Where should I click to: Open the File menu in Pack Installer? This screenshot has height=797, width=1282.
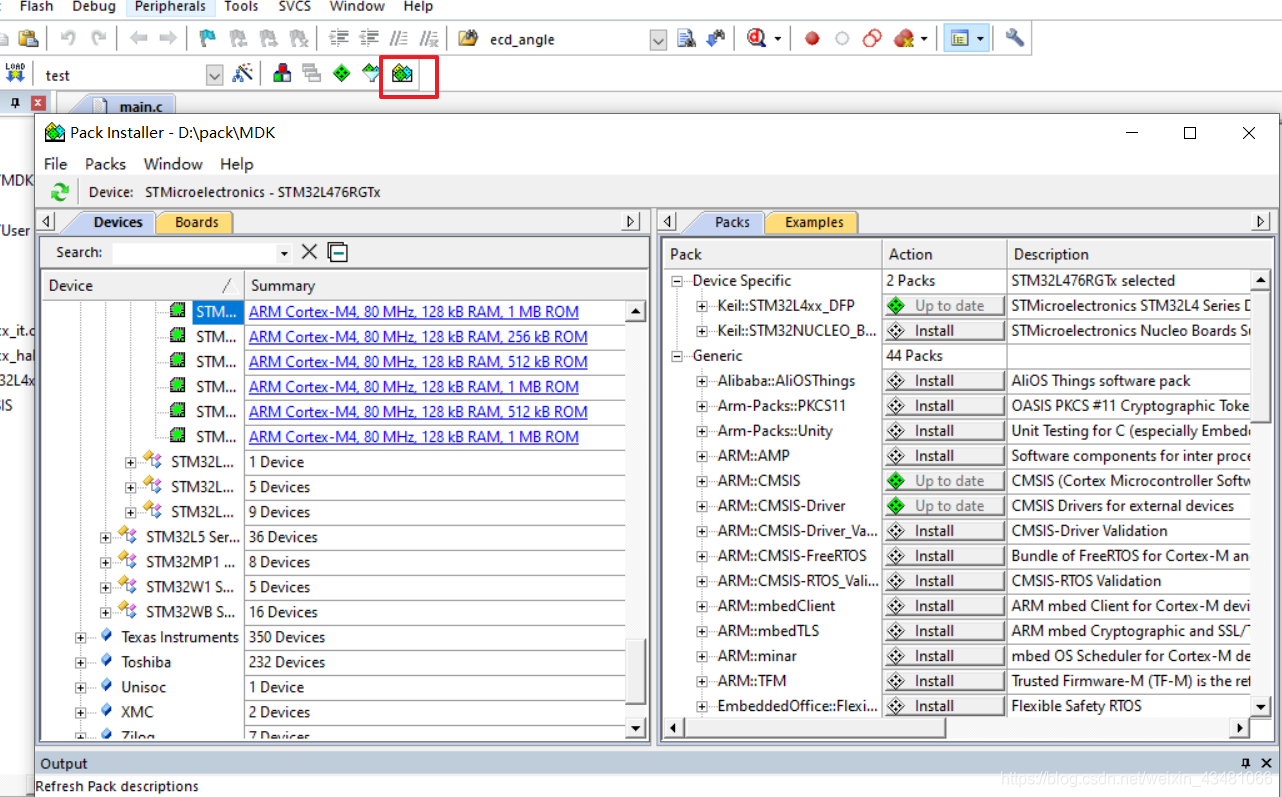tap(56, 164)
